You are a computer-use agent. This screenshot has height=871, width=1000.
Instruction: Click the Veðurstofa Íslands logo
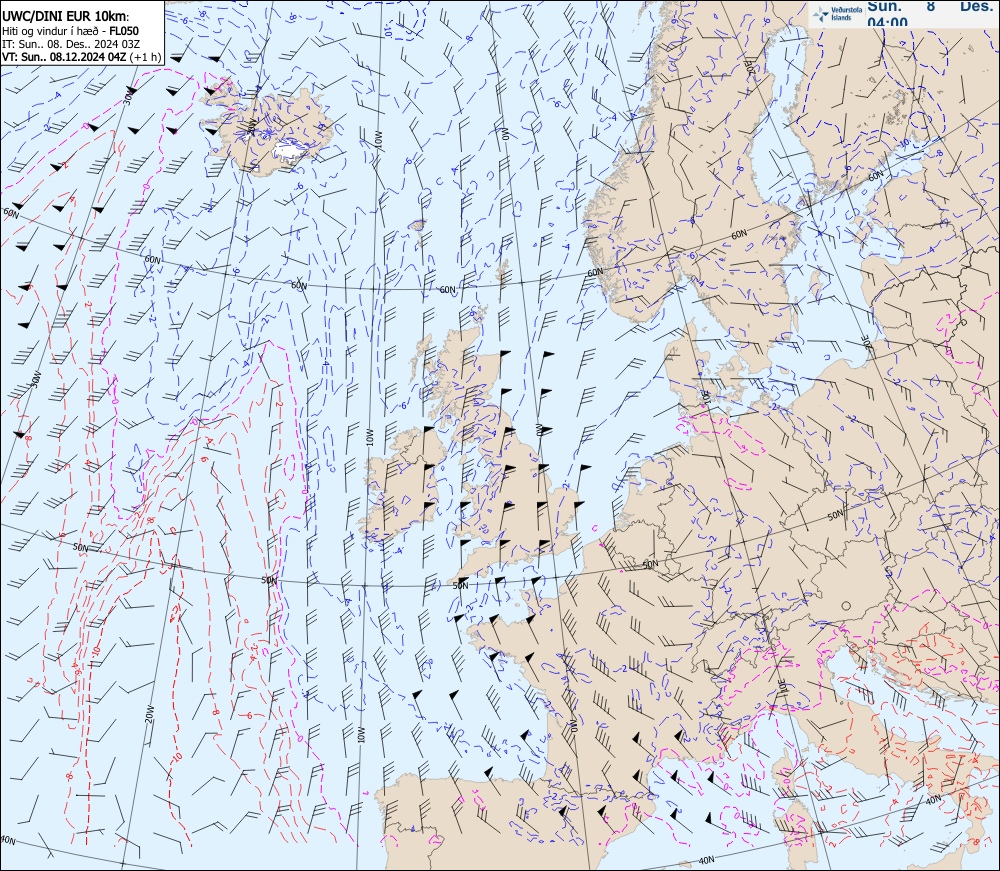[x=835, y=13]
